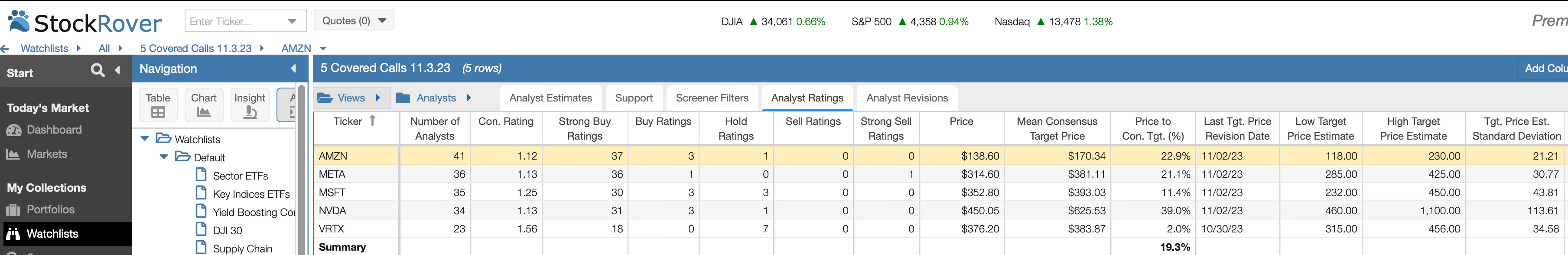Viewport: 1568px width, 255px height.
Task: Select Sector ETFs document icon
Action: pyautogui.click(x=202, y=175)
